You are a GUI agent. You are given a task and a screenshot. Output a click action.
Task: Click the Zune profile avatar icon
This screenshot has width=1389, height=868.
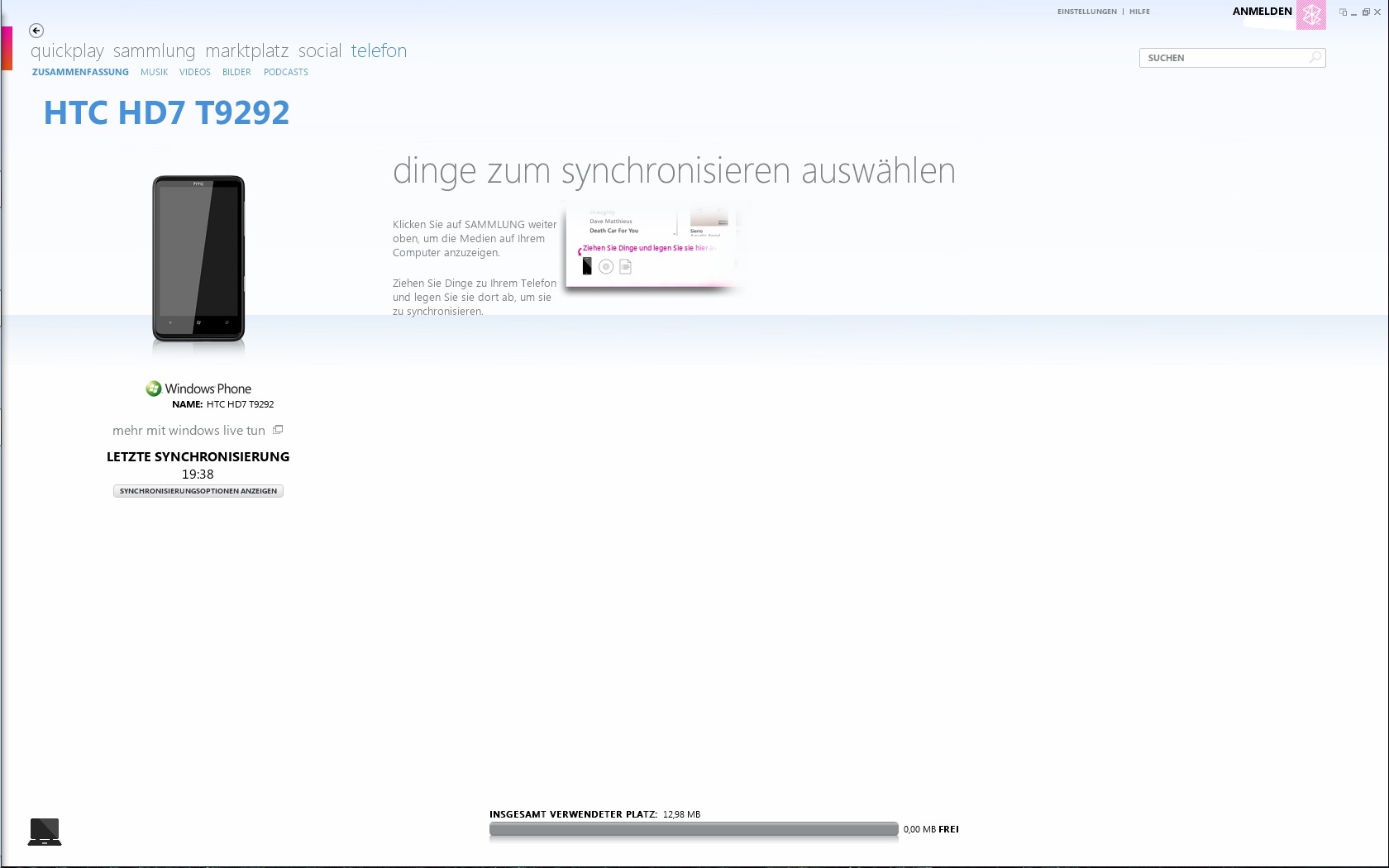1311,15
